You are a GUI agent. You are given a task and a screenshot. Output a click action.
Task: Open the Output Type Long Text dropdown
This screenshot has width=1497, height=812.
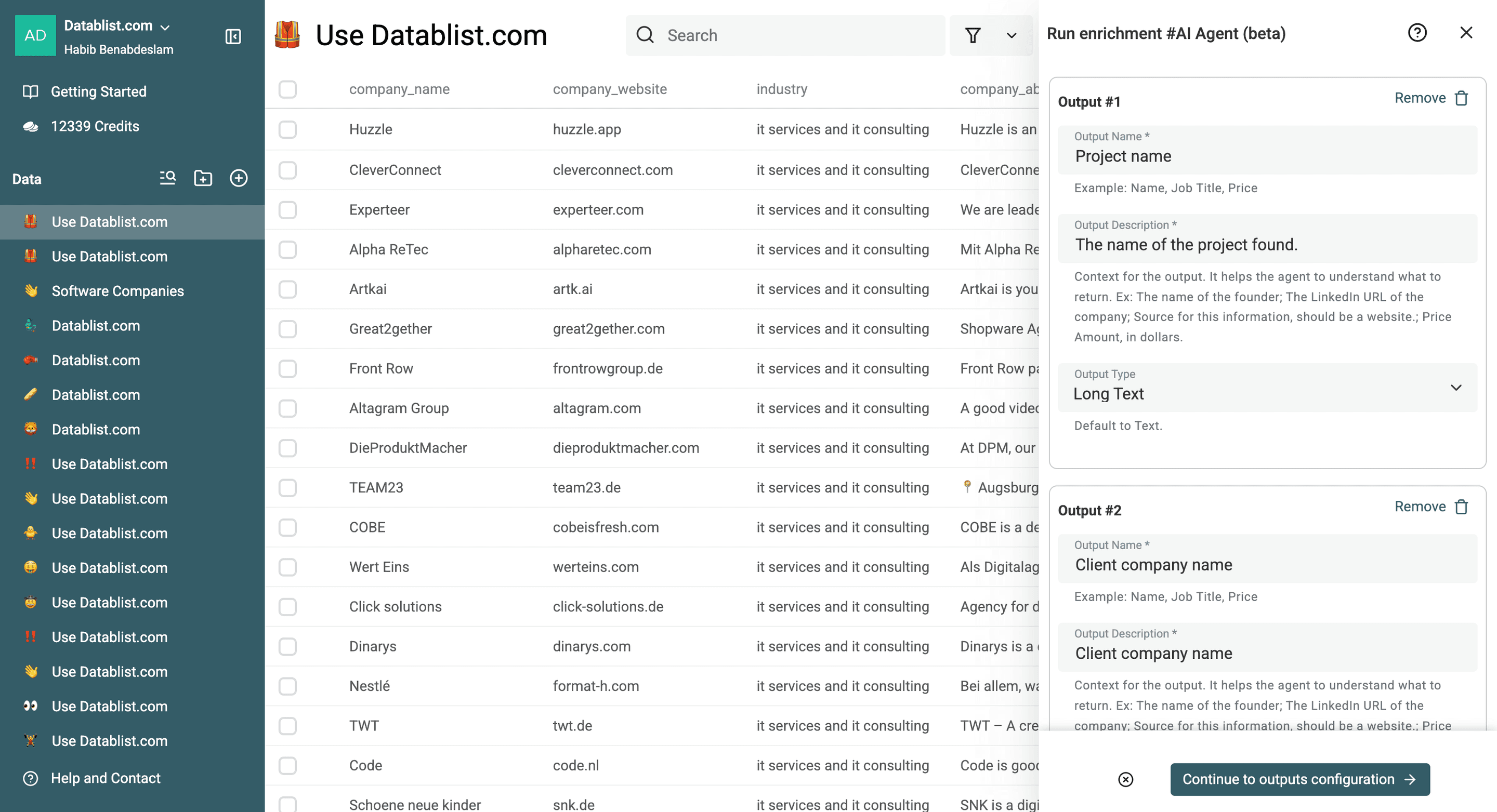1267,388
